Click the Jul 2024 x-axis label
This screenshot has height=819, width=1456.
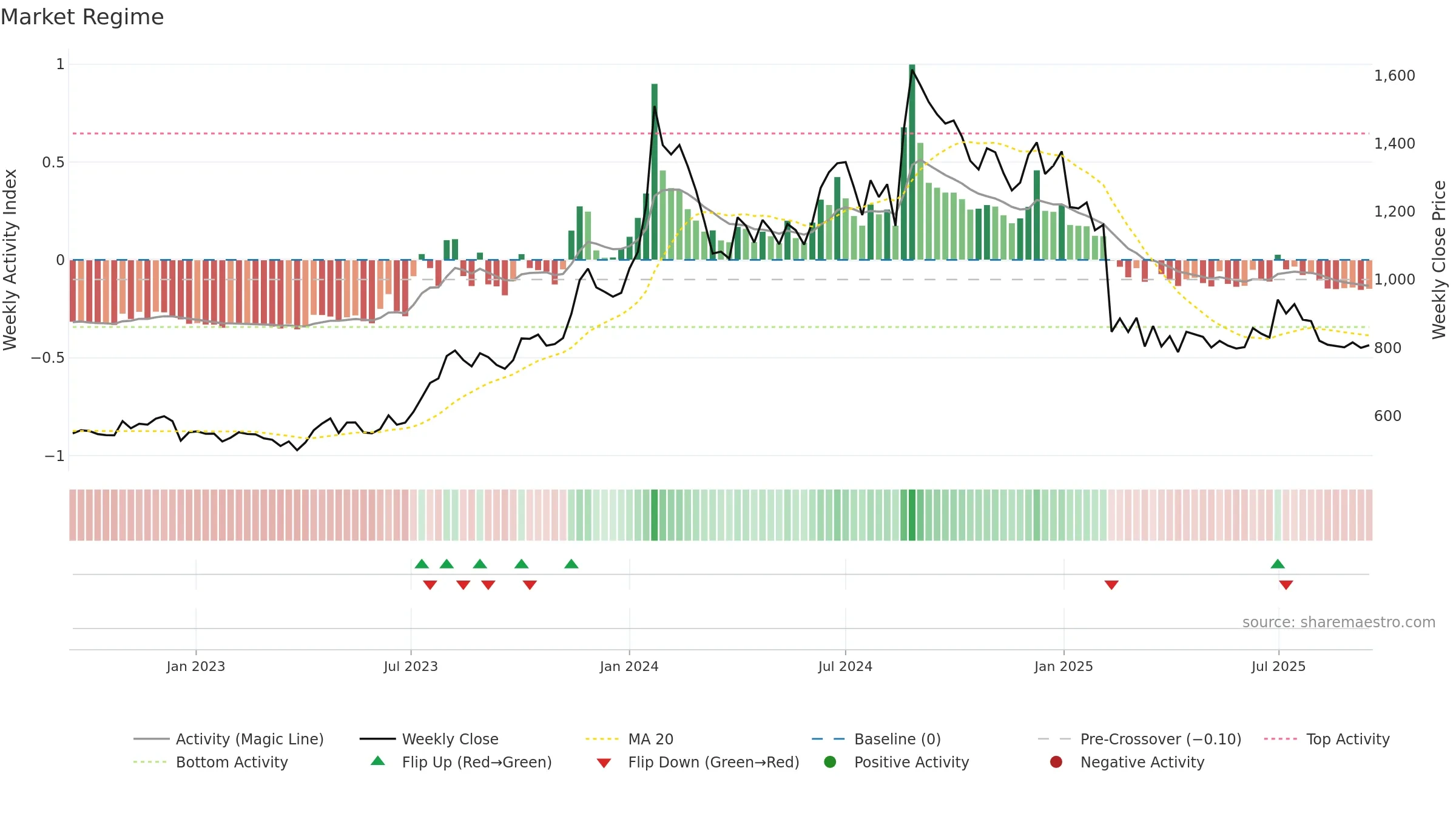pos(845,666)
